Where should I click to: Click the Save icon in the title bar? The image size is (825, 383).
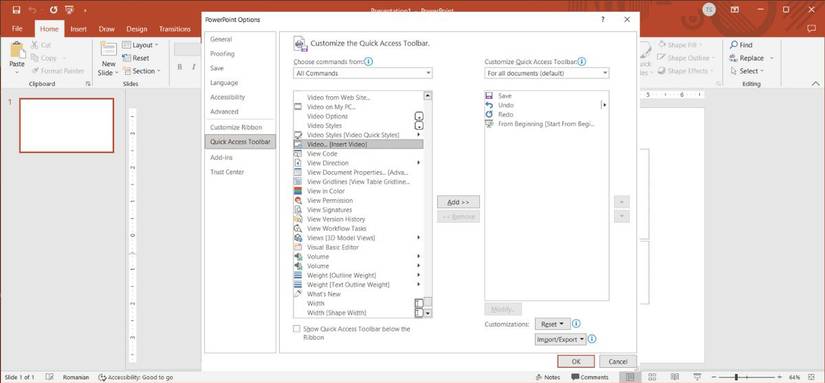(x=16, y=10)
